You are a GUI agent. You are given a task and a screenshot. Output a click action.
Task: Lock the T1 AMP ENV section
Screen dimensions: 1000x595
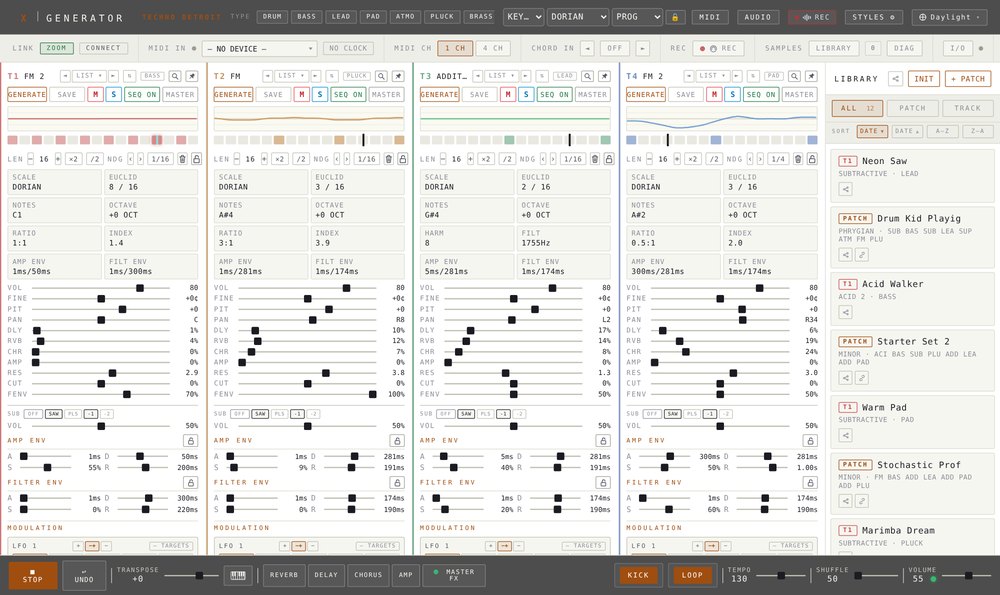[190, 441]
